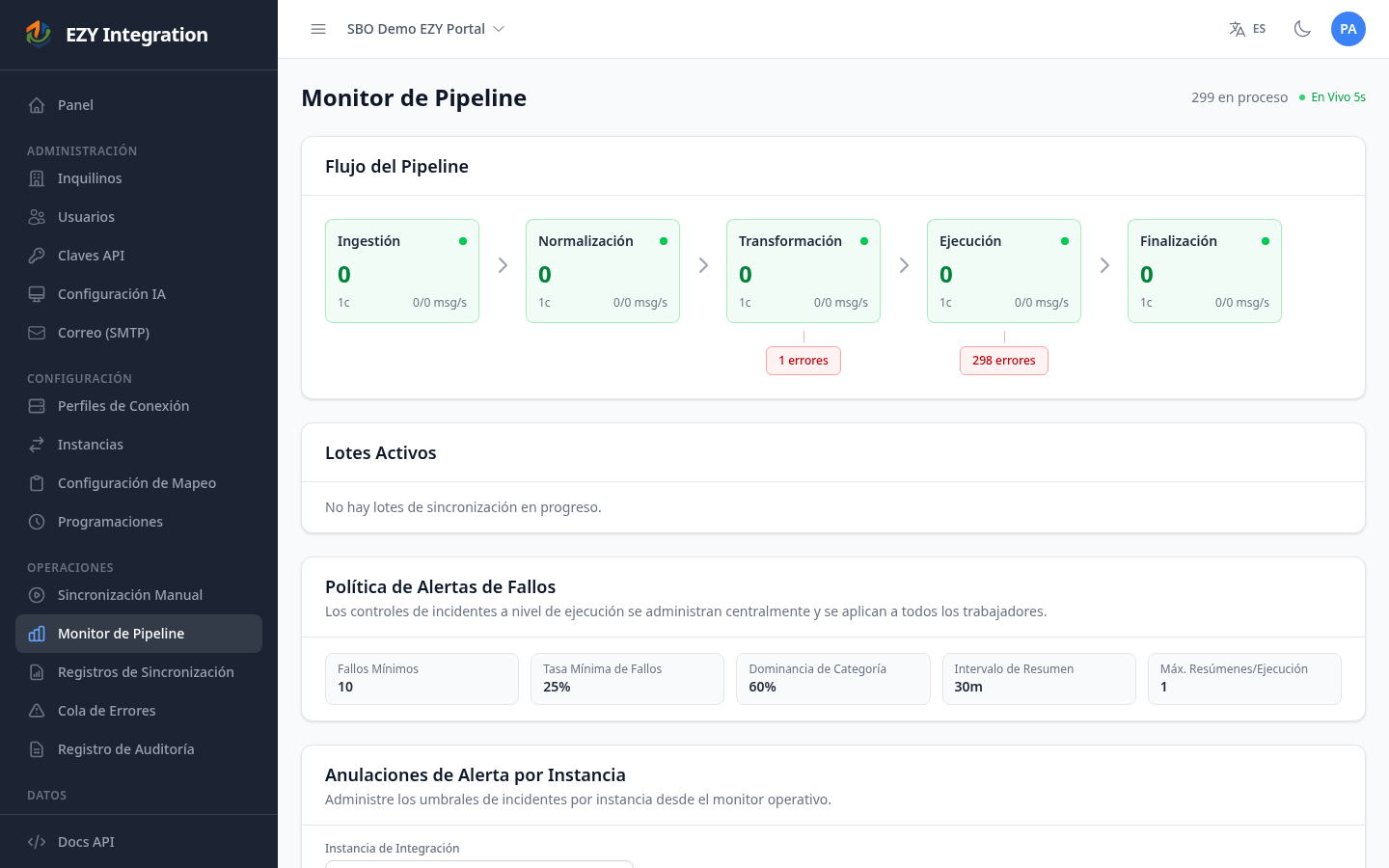Image resolution: width=1389 pixels, height=868 pixels.
Task: Open the Usuarios menu item
Action: [x=139, y=217]
